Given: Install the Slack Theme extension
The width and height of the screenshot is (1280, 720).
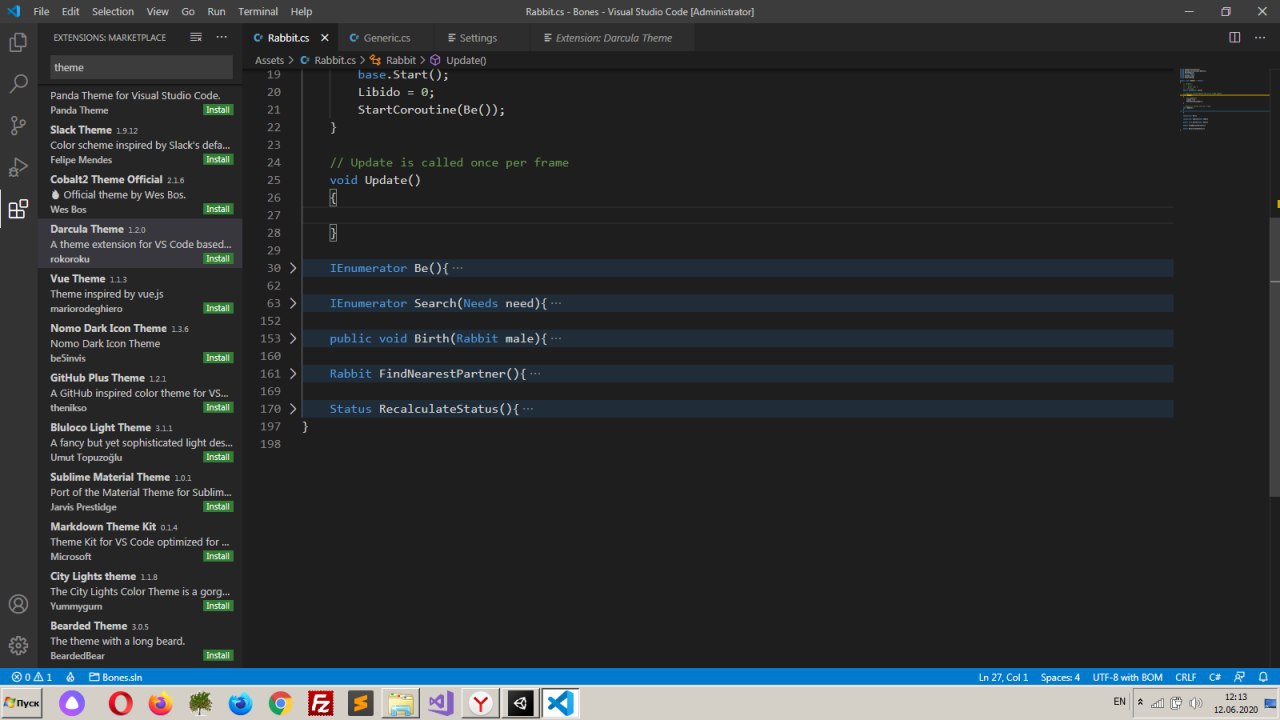Looking at the screenshot, I should click(218, 160).
